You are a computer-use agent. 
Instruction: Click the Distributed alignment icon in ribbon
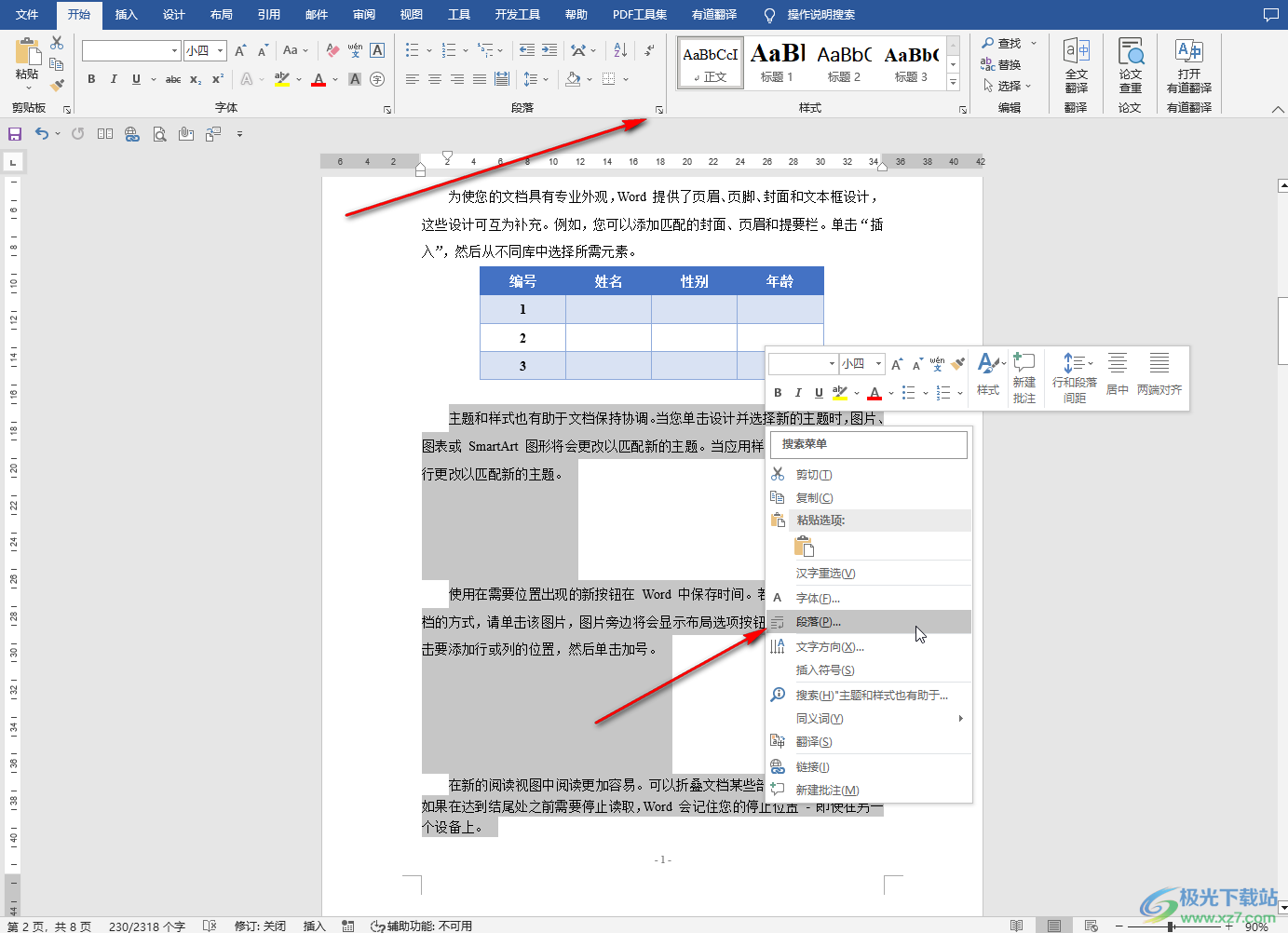point(502,79)
